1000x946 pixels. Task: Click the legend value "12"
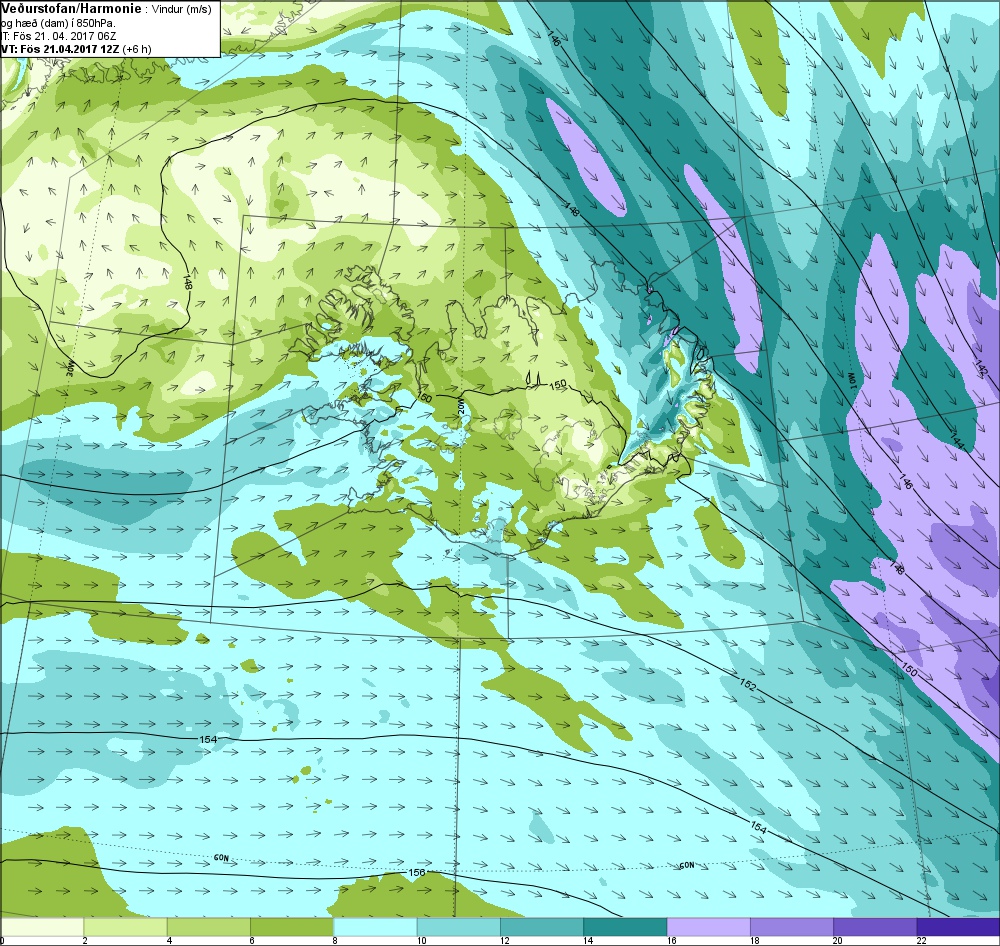[x=504, y=940]
